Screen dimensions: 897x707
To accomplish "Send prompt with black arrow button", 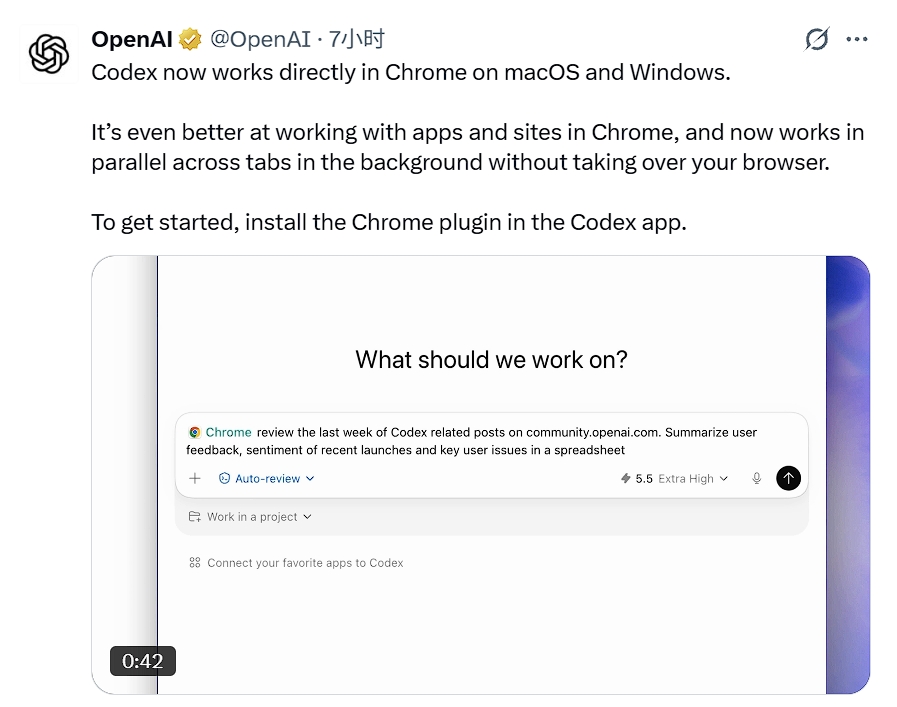I will point(788,478).
